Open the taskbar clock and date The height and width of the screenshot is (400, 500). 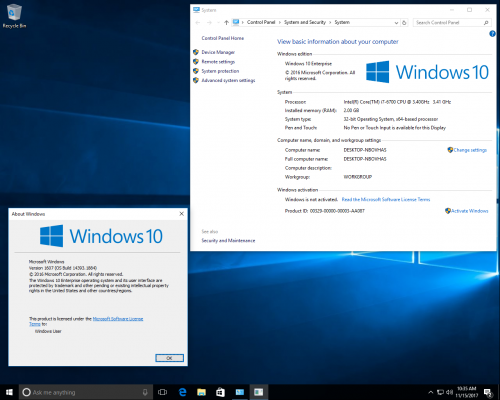click(x=467, y=392)
